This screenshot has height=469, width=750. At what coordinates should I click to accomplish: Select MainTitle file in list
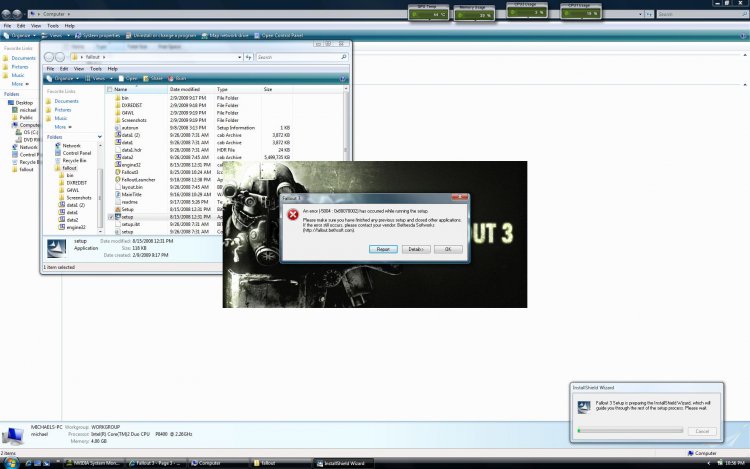click(132, 195)
